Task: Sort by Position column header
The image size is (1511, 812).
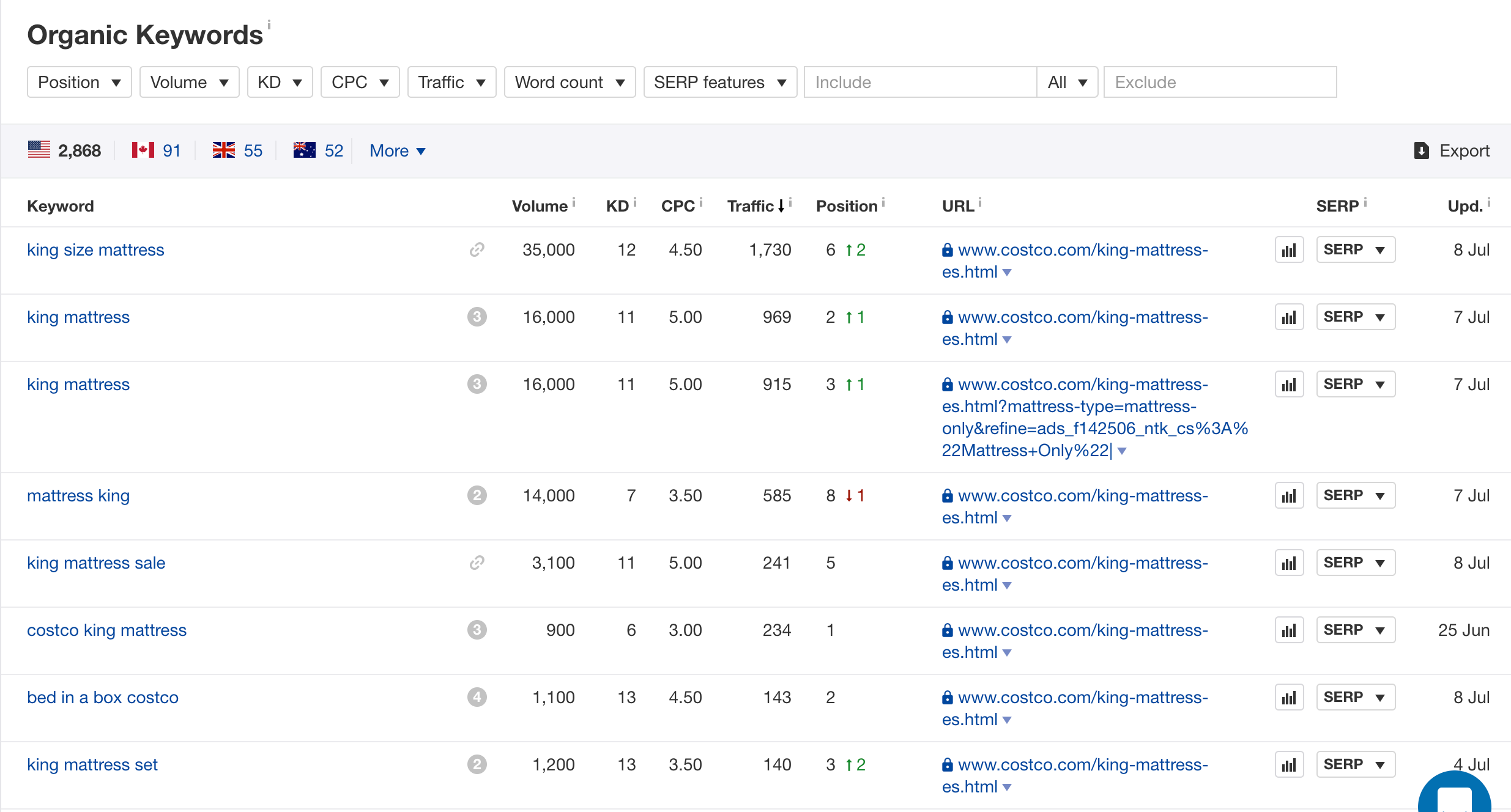Action: 847,206
